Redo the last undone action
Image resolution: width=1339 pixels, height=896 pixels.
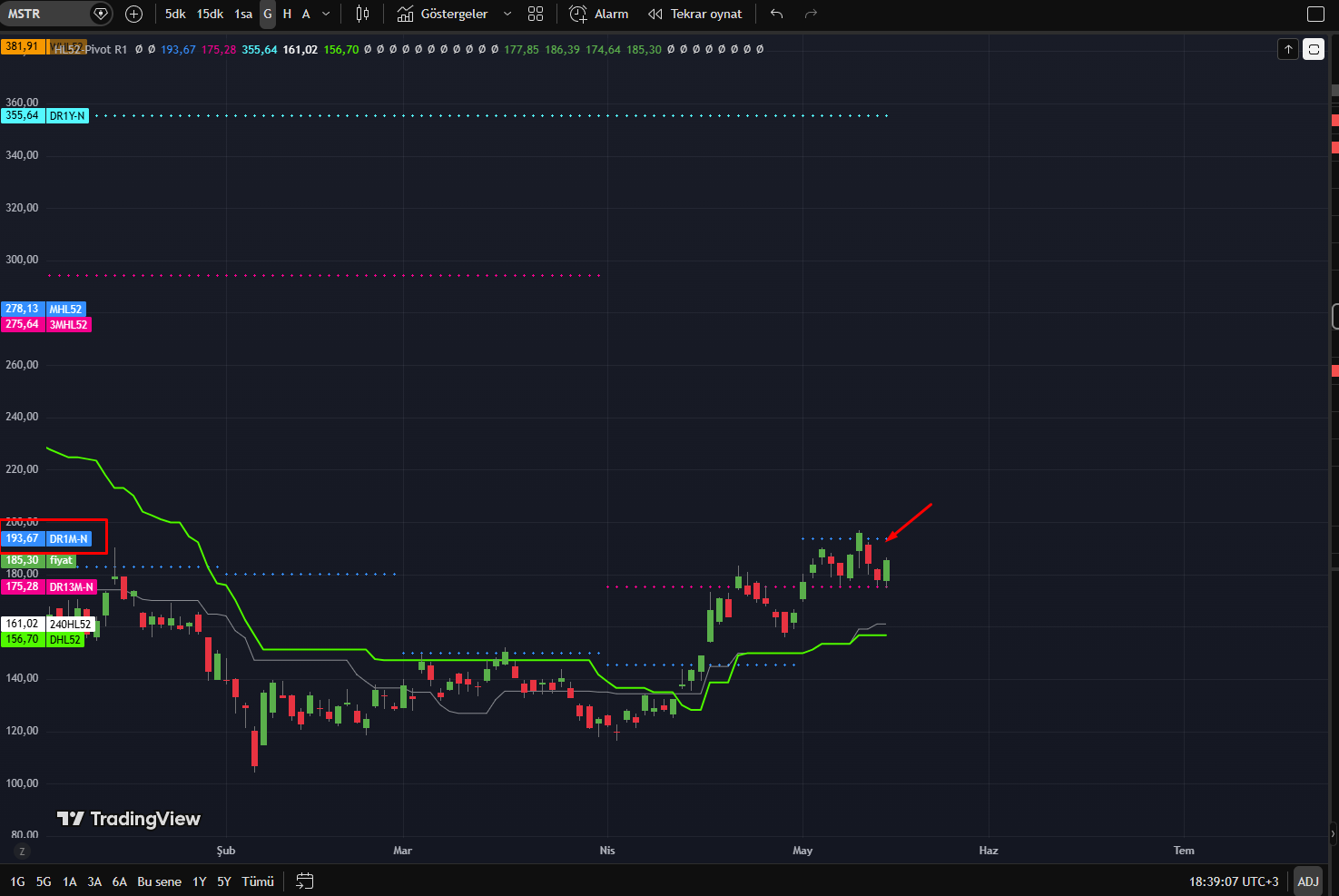click(x=811, y=14)
